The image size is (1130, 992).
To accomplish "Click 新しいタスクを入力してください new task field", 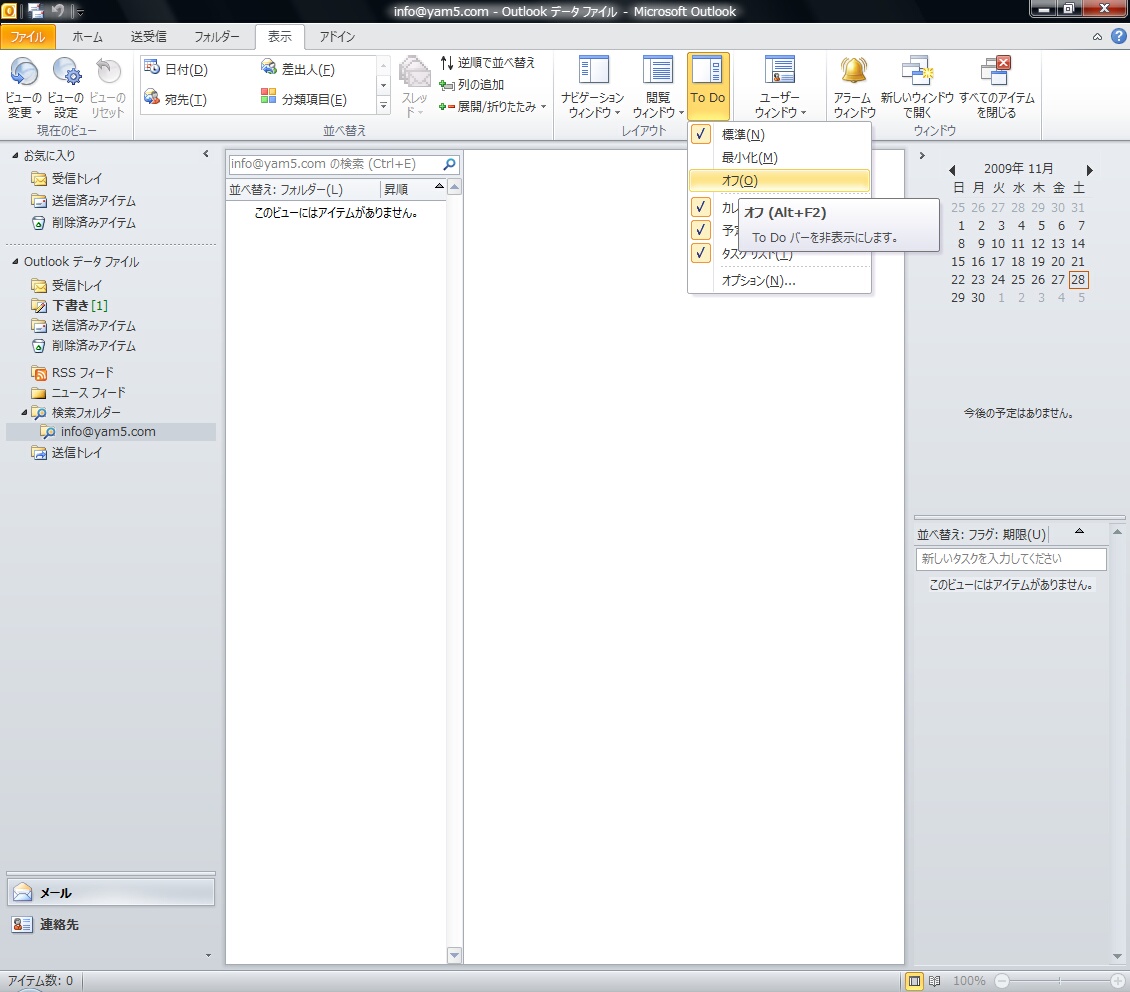I will (x=1011, y=559).
